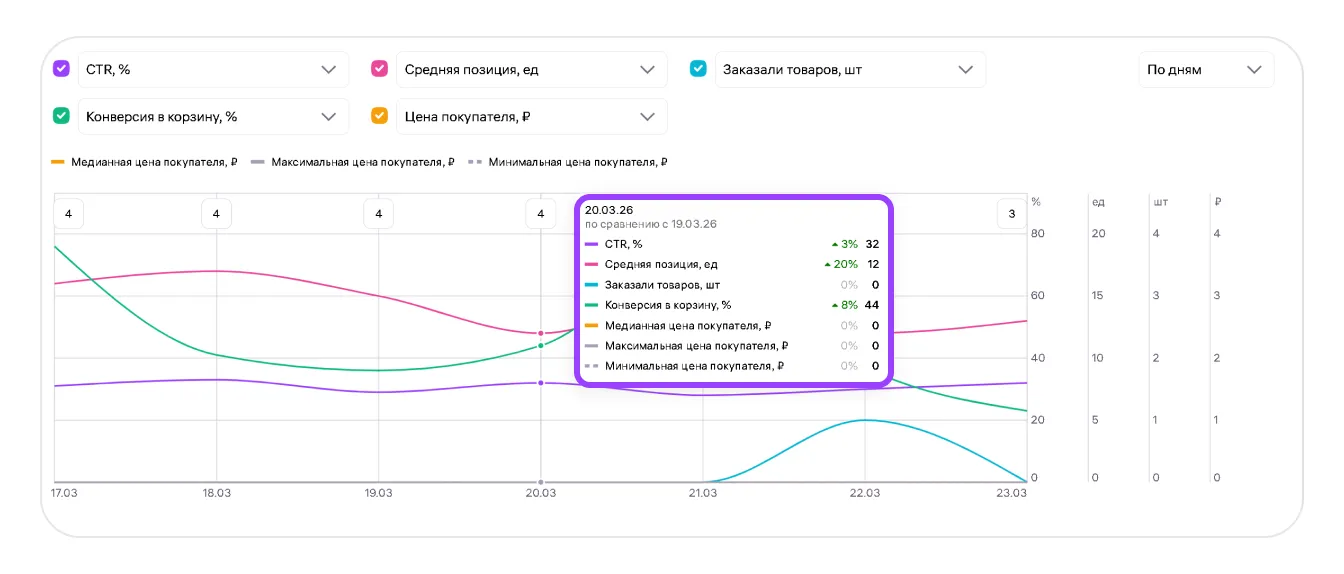The image size is (1344, 574).
Task: Click the badge 4 above 17.03
Action: point(68,214)
